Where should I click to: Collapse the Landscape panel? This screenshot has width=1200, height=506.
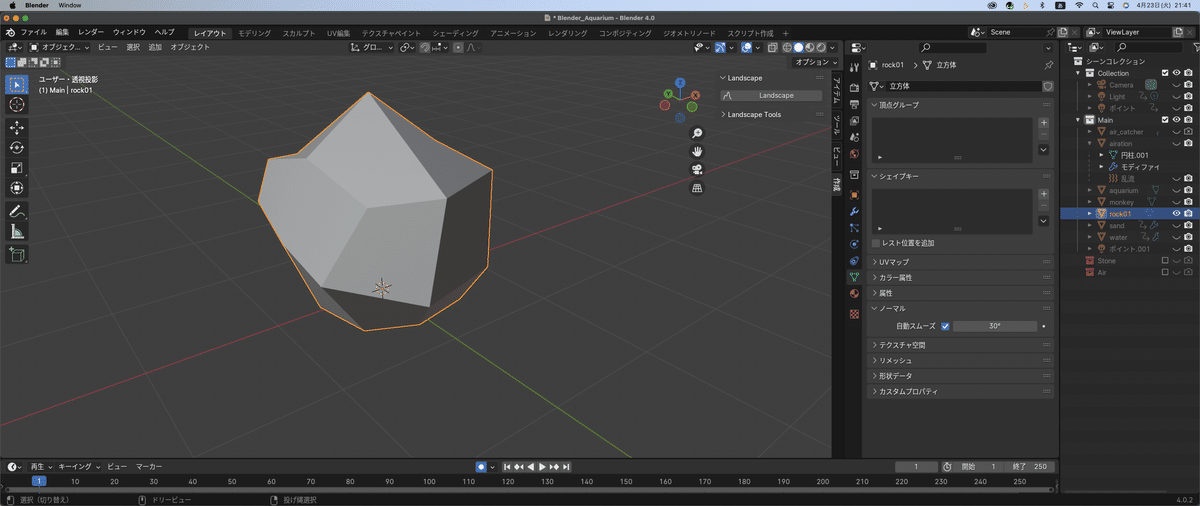coord(722,78)
